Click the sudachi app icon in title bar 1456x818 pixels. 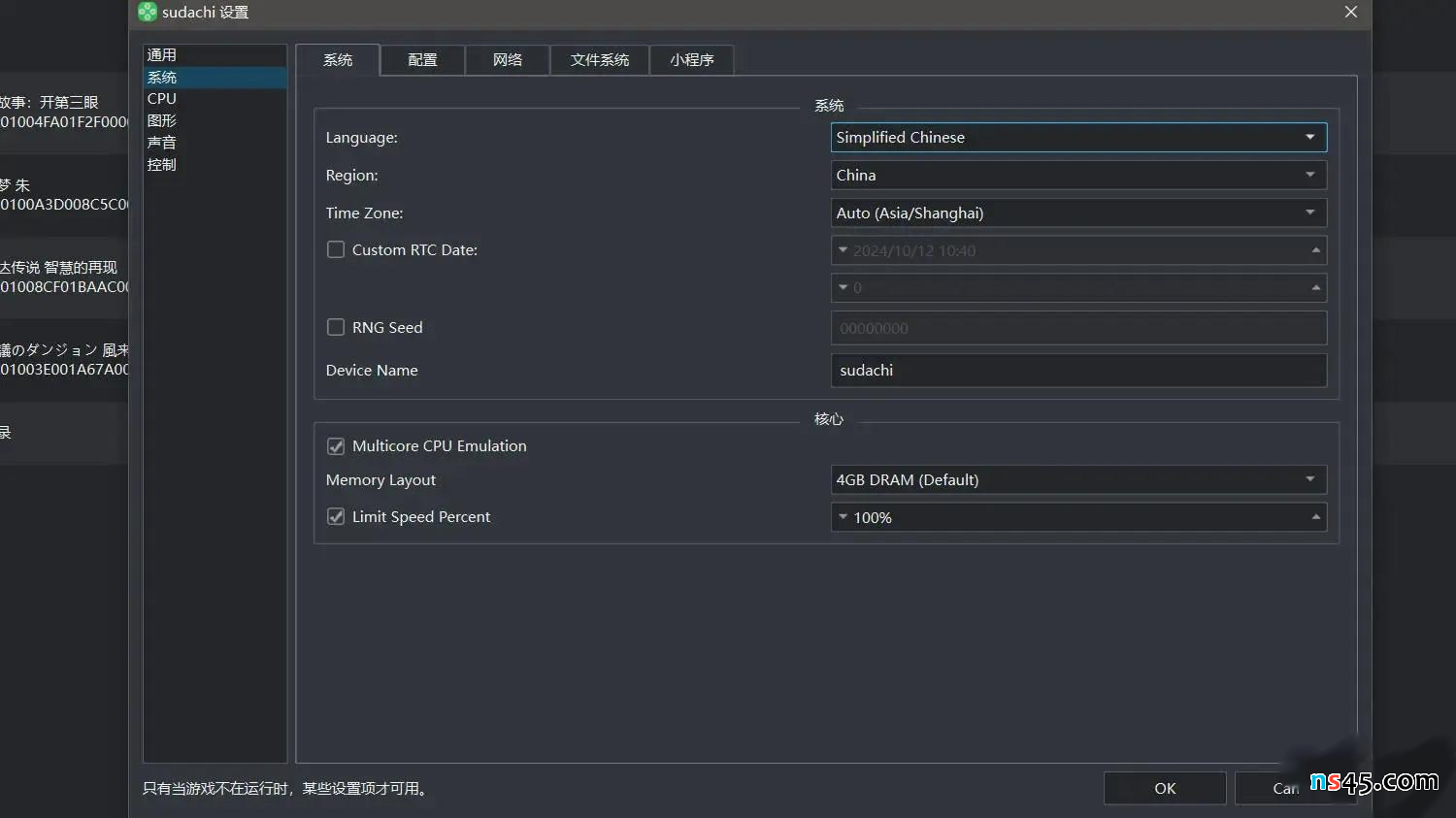click(x=147, y=12)
